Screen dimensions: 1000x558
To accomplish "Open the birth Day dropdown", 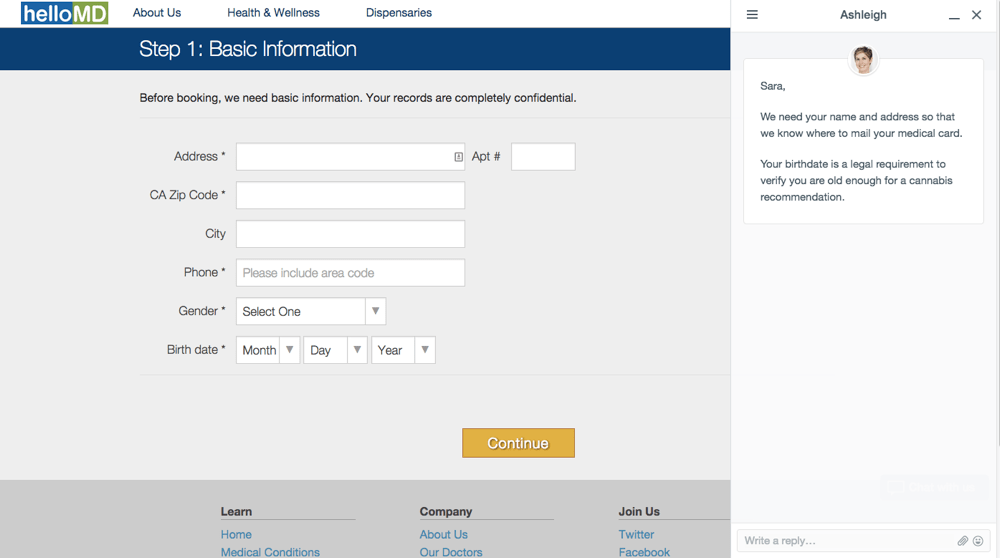I will tap(334, 350).
